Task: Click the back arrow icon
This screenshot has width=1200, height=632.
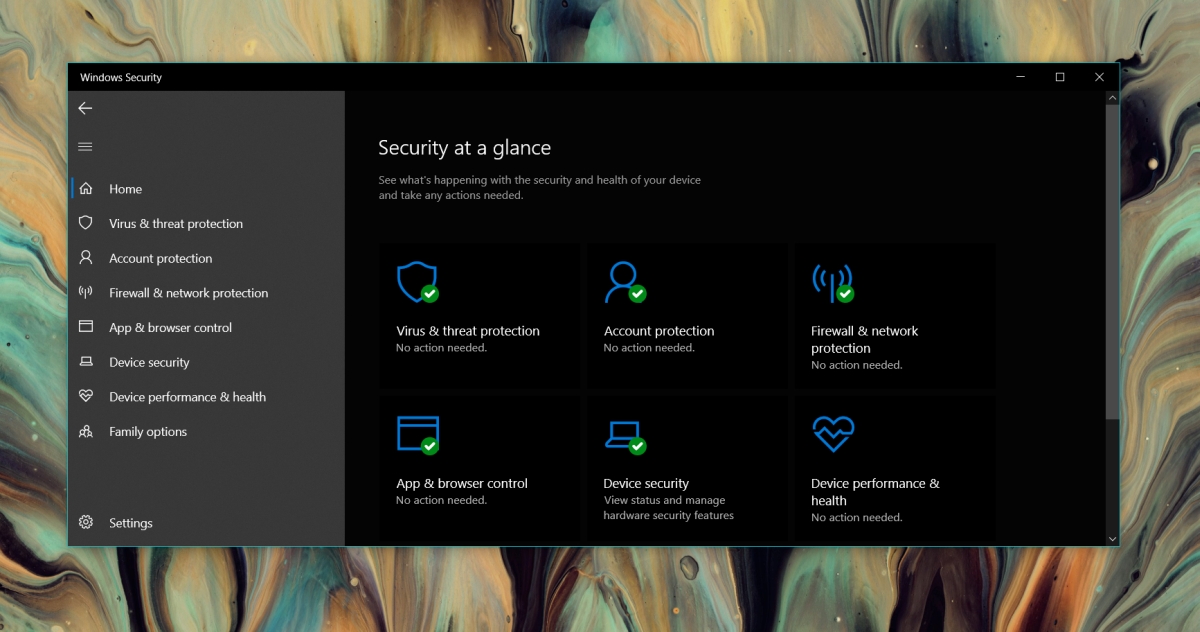Action: [85, 108]
